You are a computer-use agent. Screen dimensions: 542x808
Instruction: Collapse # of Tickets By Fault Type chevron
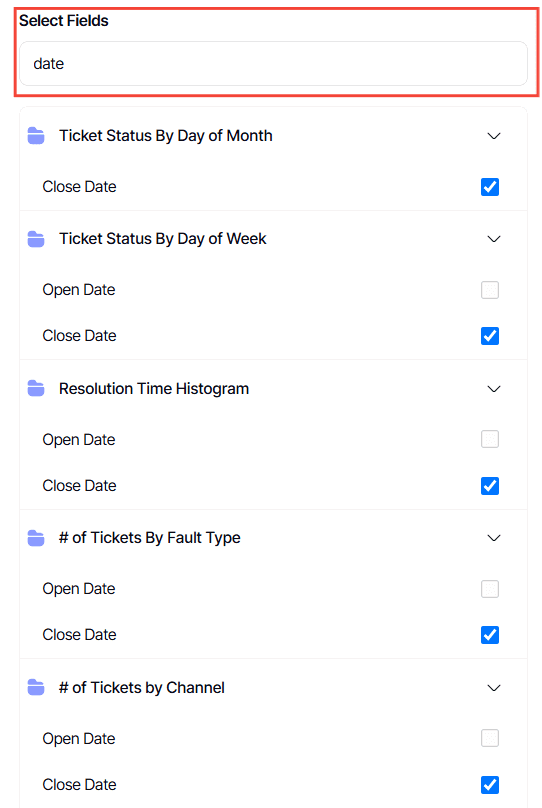click(x=494, y=538)
